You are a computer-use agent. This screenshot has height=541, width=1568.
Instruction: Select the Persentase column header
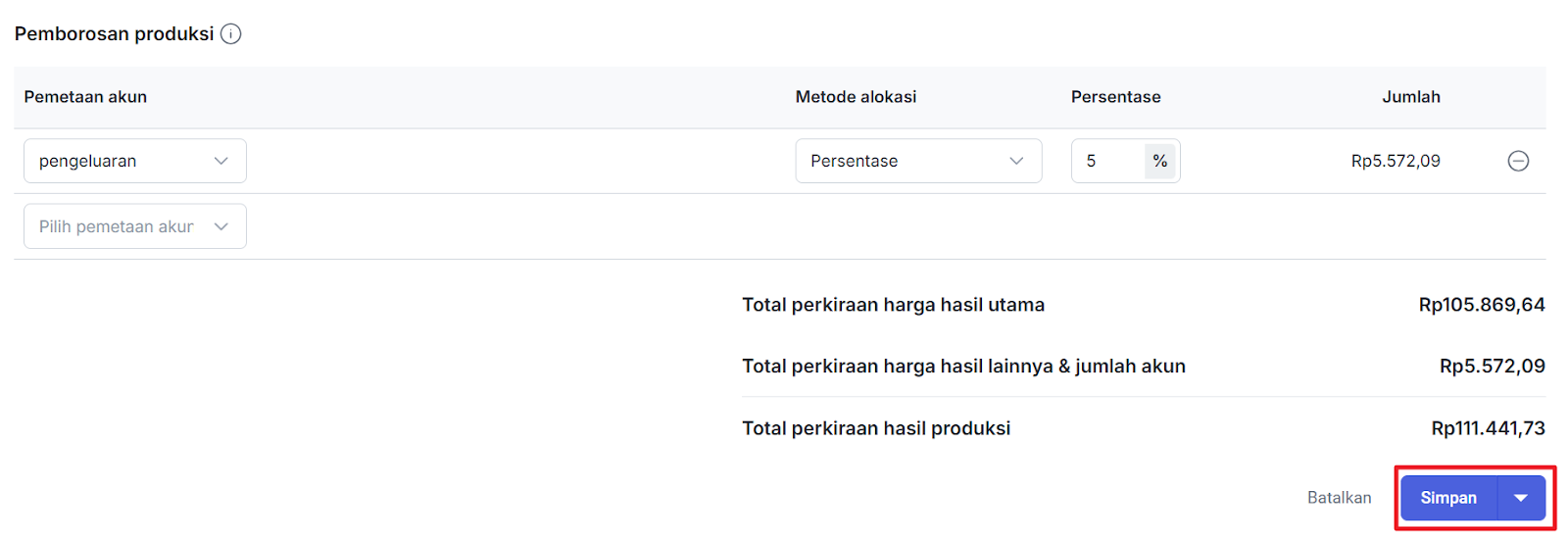[1115, 97]
